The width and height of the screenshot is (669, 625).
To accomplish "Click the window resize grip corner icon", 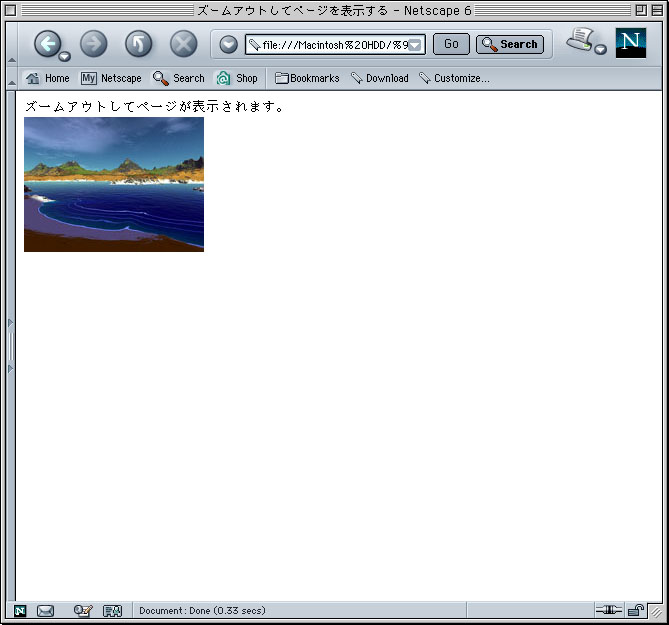I will pos(656,612).
